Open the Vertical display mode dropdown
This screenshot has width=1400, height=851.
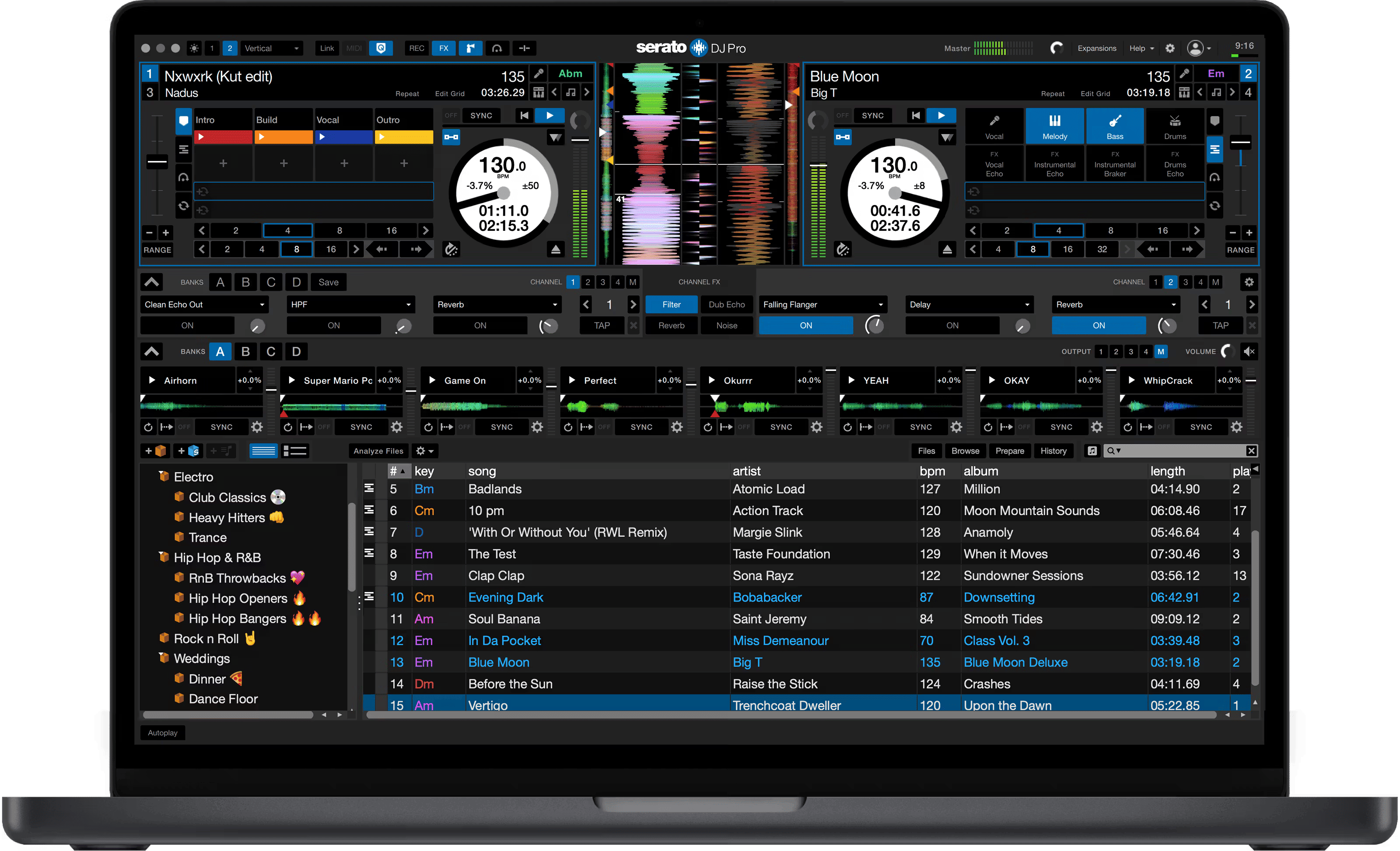(271, 48)
